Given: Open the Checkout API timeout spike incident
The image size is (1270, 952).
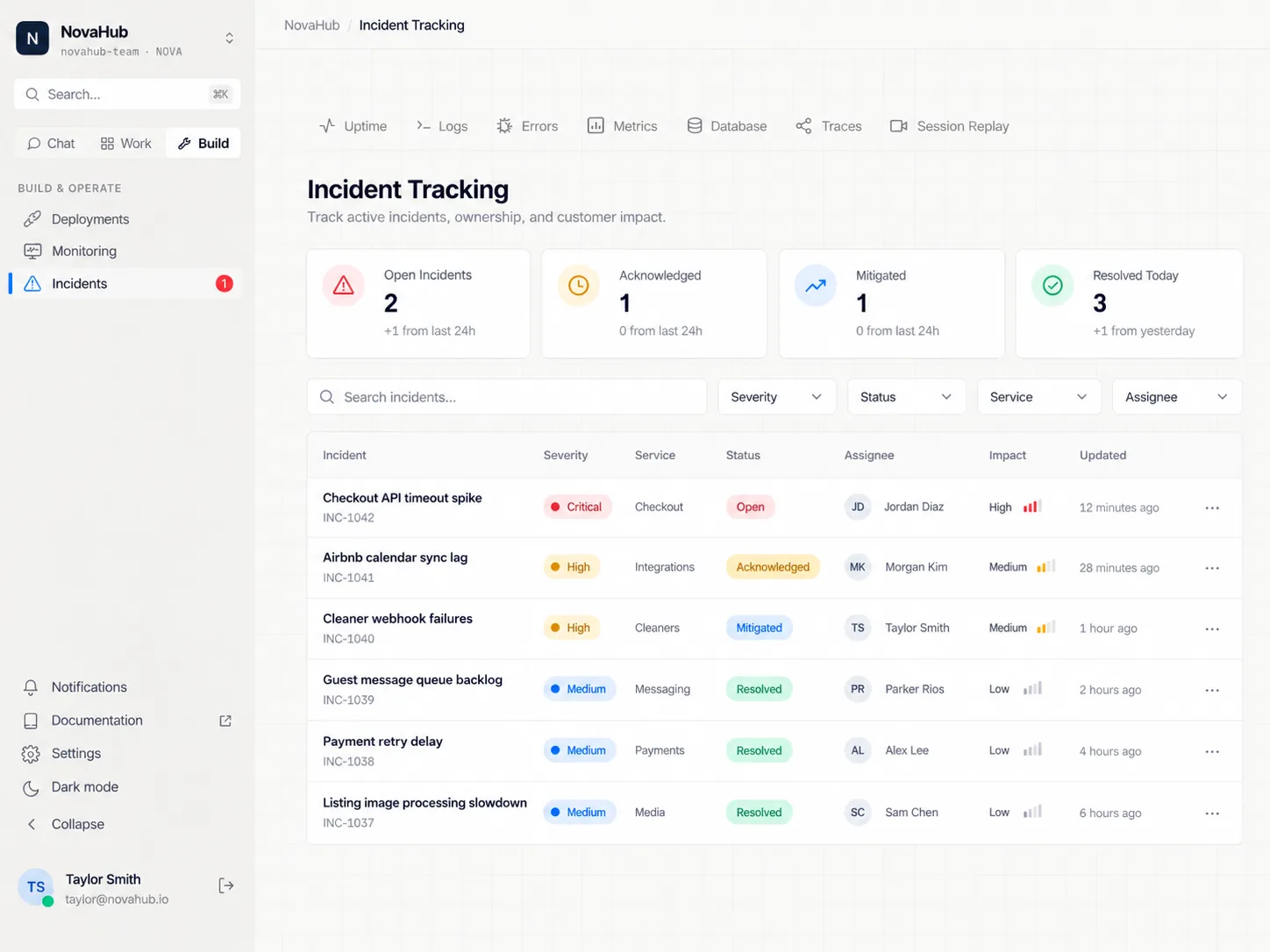Looking at the screenshot, I should click(x=403, y=498).
